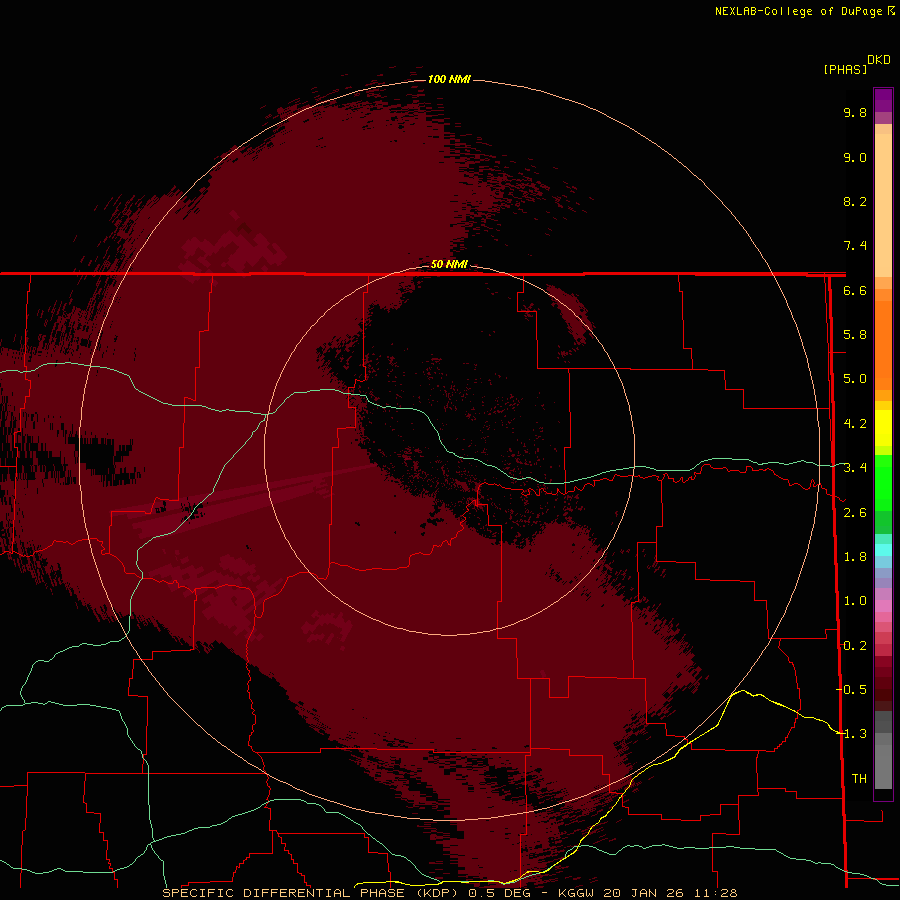Click the 1.0 value on the color scale
This screenshot has height=900, width=900.
point(855,601)
